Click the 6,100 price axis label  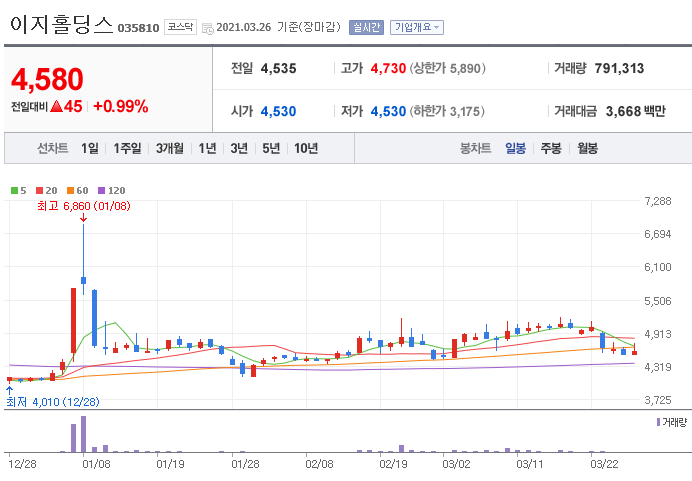pos(658,267)
